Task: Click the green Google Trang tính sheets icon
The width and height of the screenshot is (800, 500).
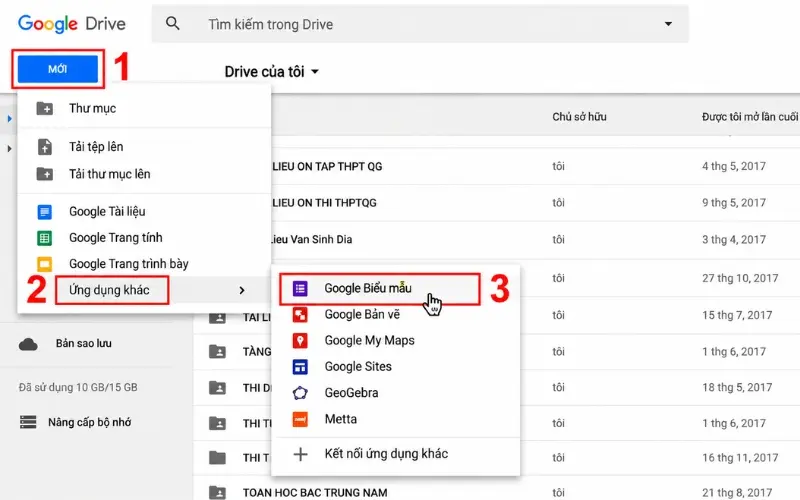Action: coord(44,238)
